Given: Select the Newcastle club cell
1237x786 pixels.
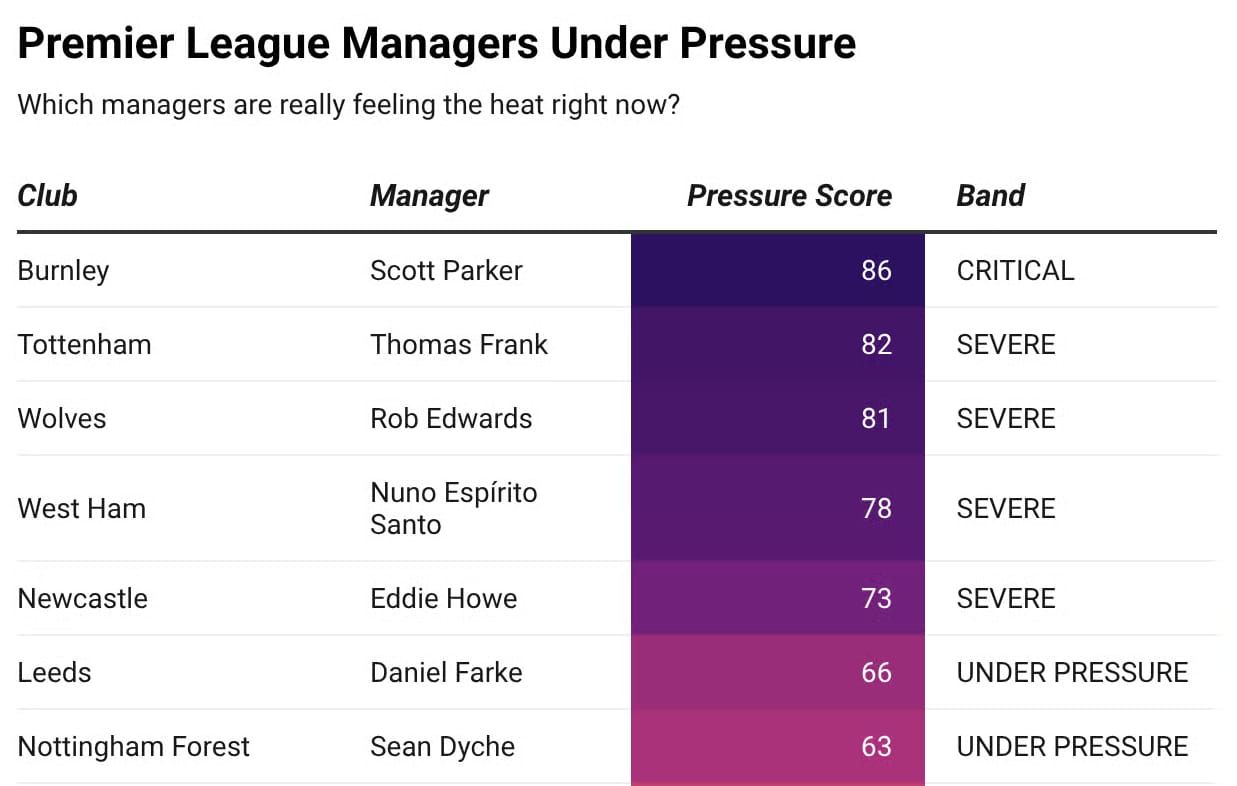Looking at the screenshot, I should click(x=82, y=598).
